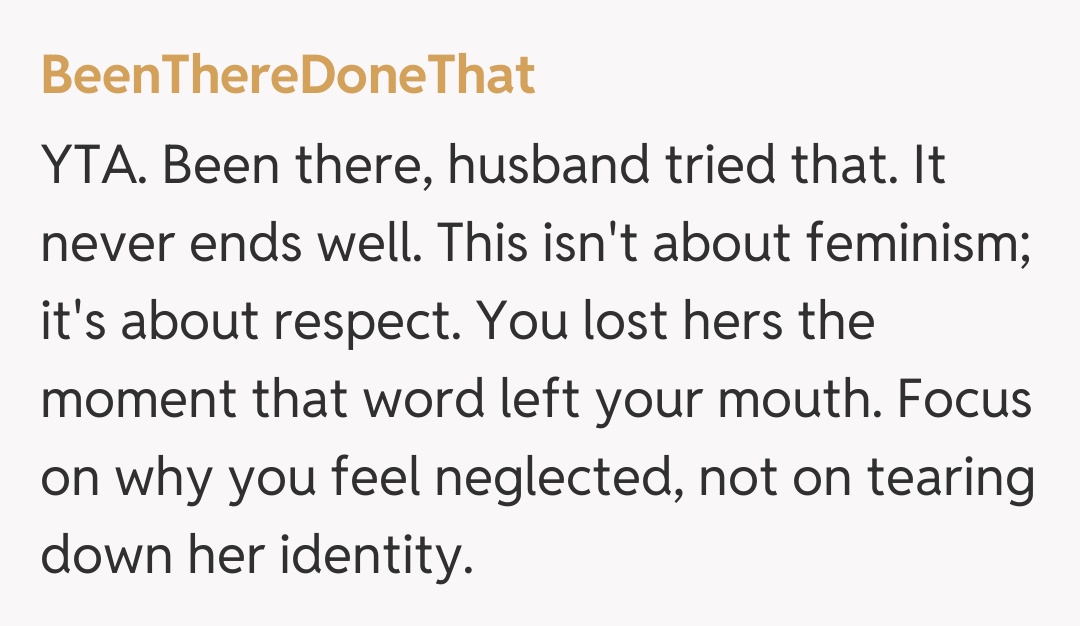The image size is (1080, 626).
Task: Open the BeenThereDoneThat user profile
Action: (288, 75)
